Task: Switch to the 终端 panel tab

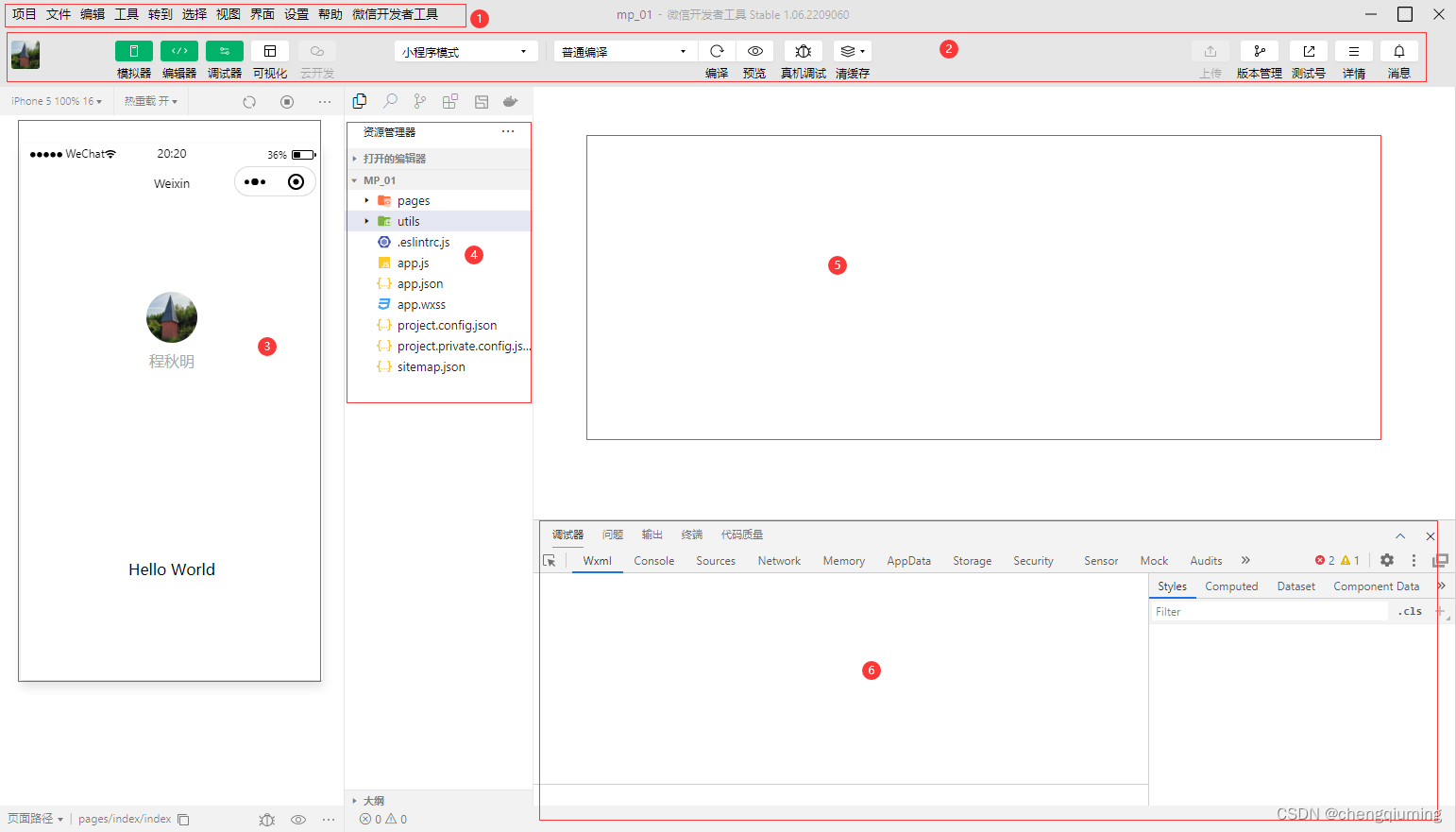Action: coord(692,535)
